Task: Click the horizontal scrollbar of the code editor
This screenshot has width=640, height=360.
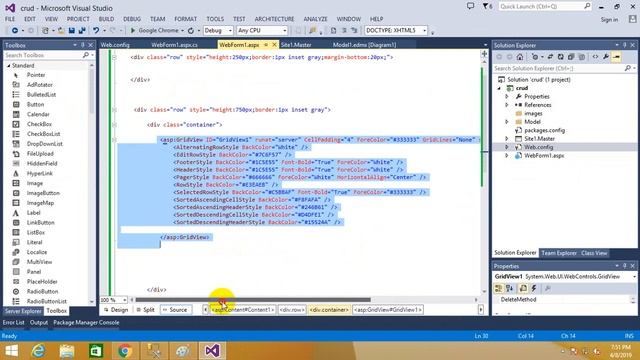Action: tap(253, 300)
